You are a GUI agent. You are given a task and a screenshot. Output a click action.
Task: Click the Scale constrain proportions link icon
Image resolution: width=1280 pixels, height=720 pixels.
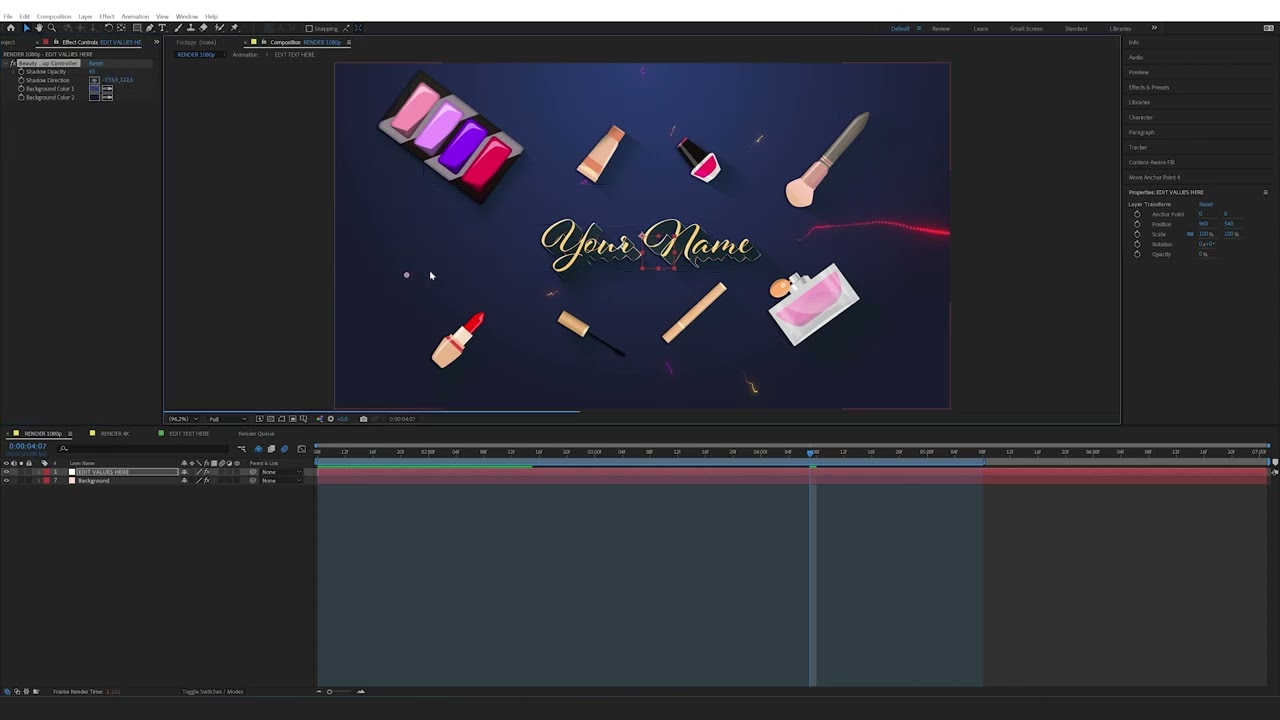(x=1190, y=234)
